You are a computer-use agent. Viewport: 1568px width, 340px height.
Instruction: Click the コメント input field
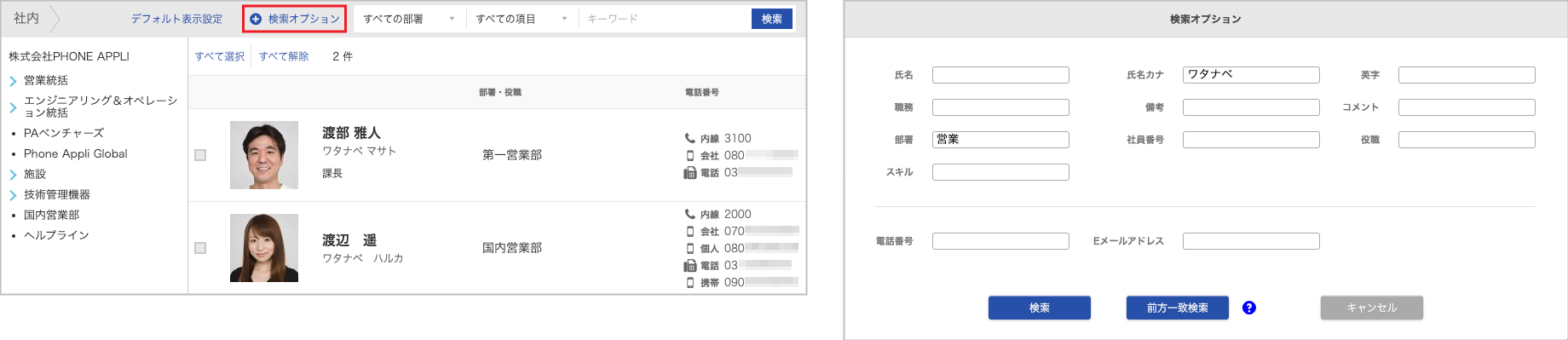coord(1467,107)
